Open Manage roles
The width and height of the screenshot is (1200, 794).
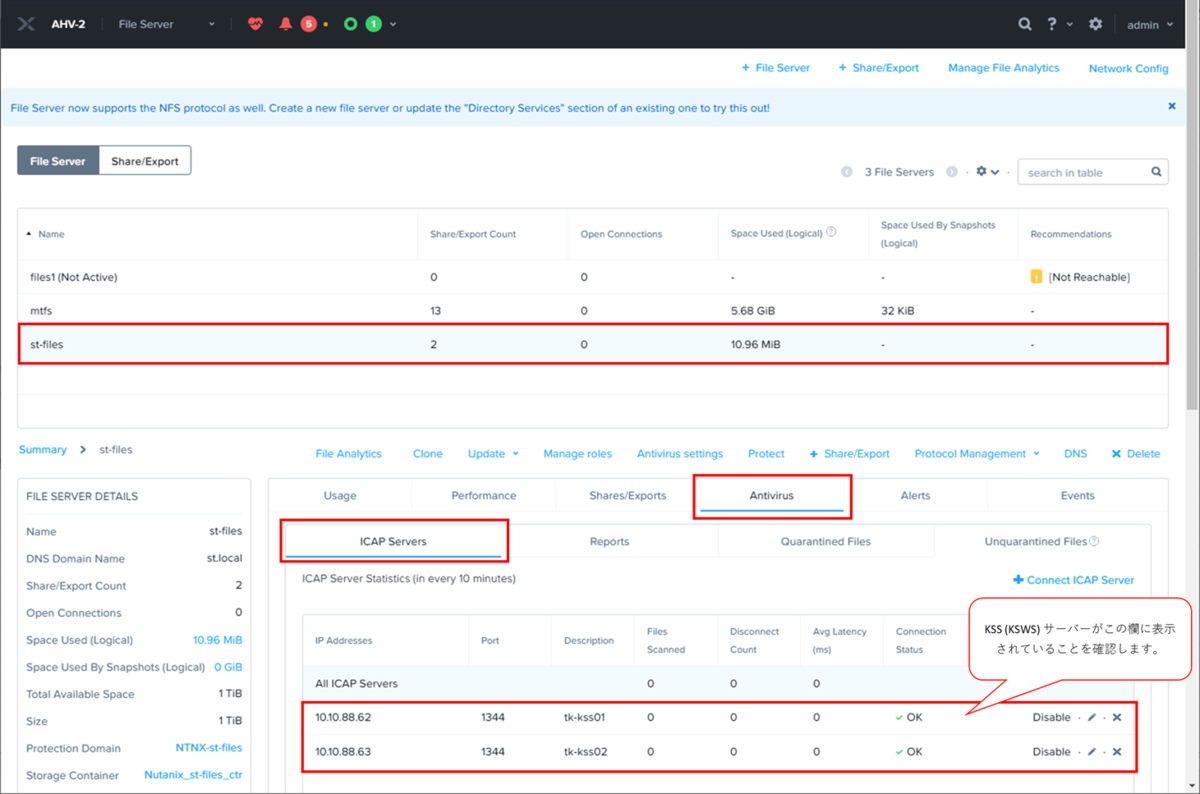click(577, 453)
